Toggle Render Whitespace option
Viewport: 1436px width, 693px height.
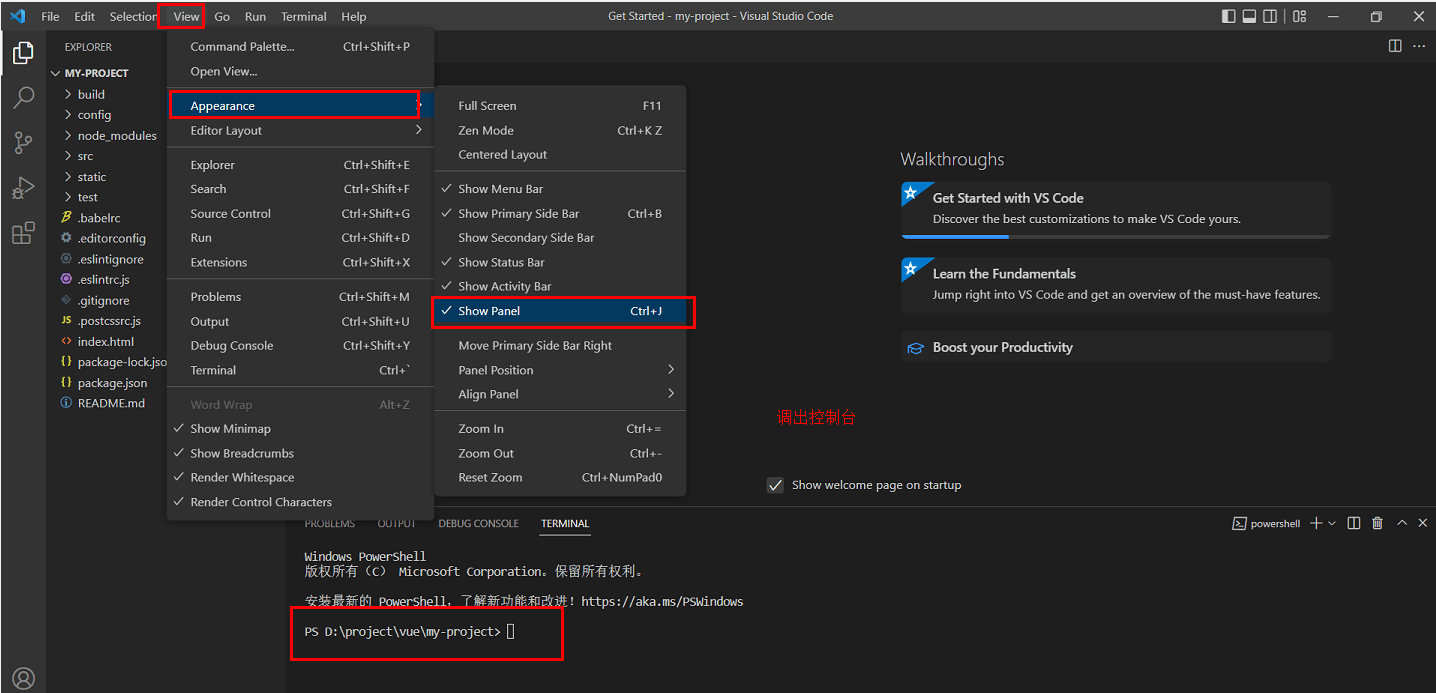[x=300, y=478]
